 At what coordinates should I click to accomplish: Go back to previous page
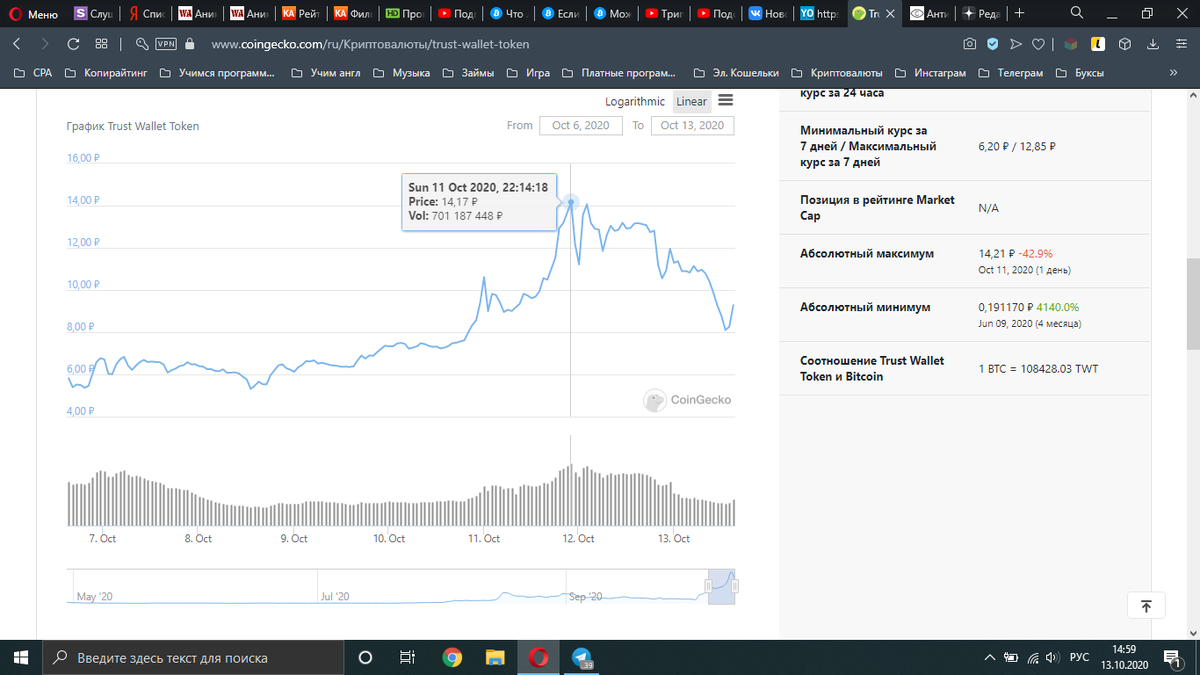pyautogui.click(x=17, y=44)
